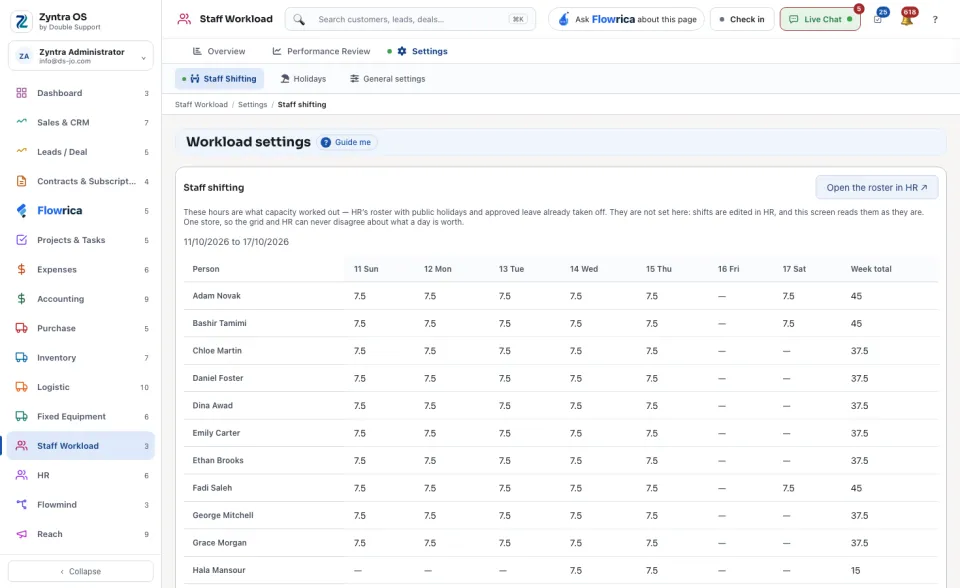Viewport: 960px width, 588px height.
Task: Open the roster in HR
Action: (877, 187)
